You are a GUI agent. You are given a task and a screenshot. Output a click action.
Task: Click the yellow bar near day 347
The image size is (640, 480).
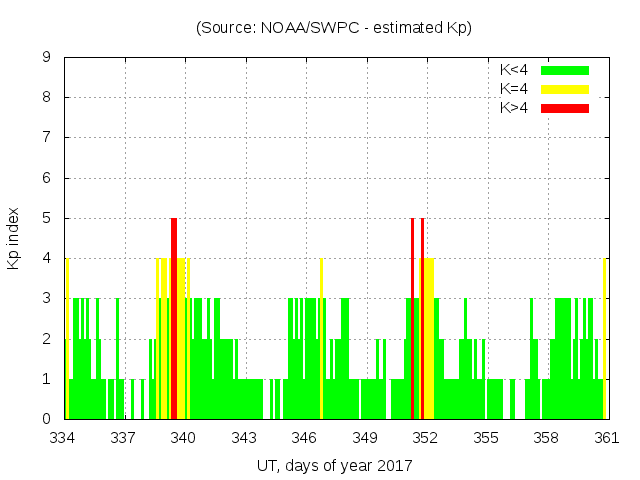(x=321, y=340)
